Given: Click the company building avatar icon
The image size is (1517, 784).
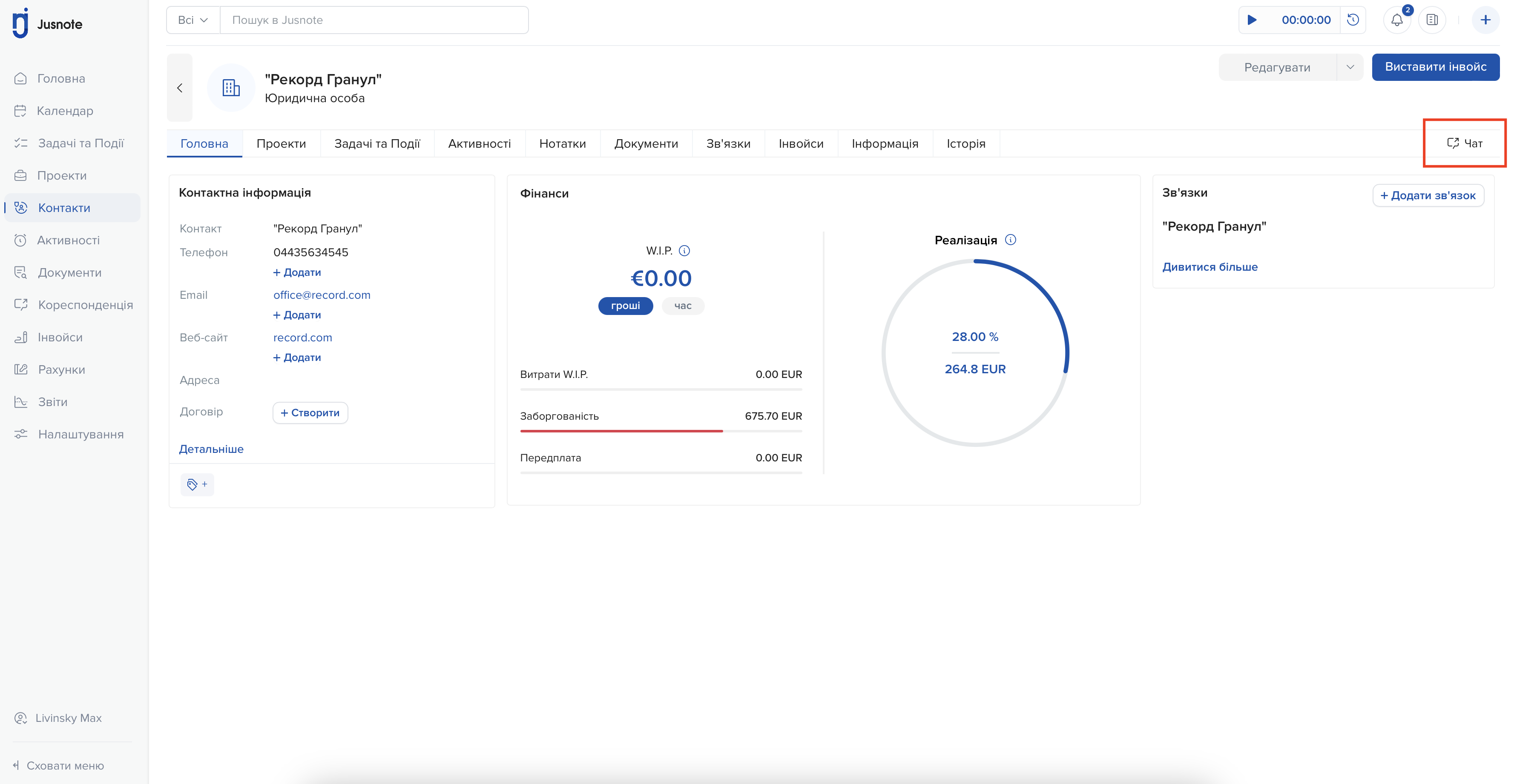Looking at the screenshot, I should click(231, 88).
